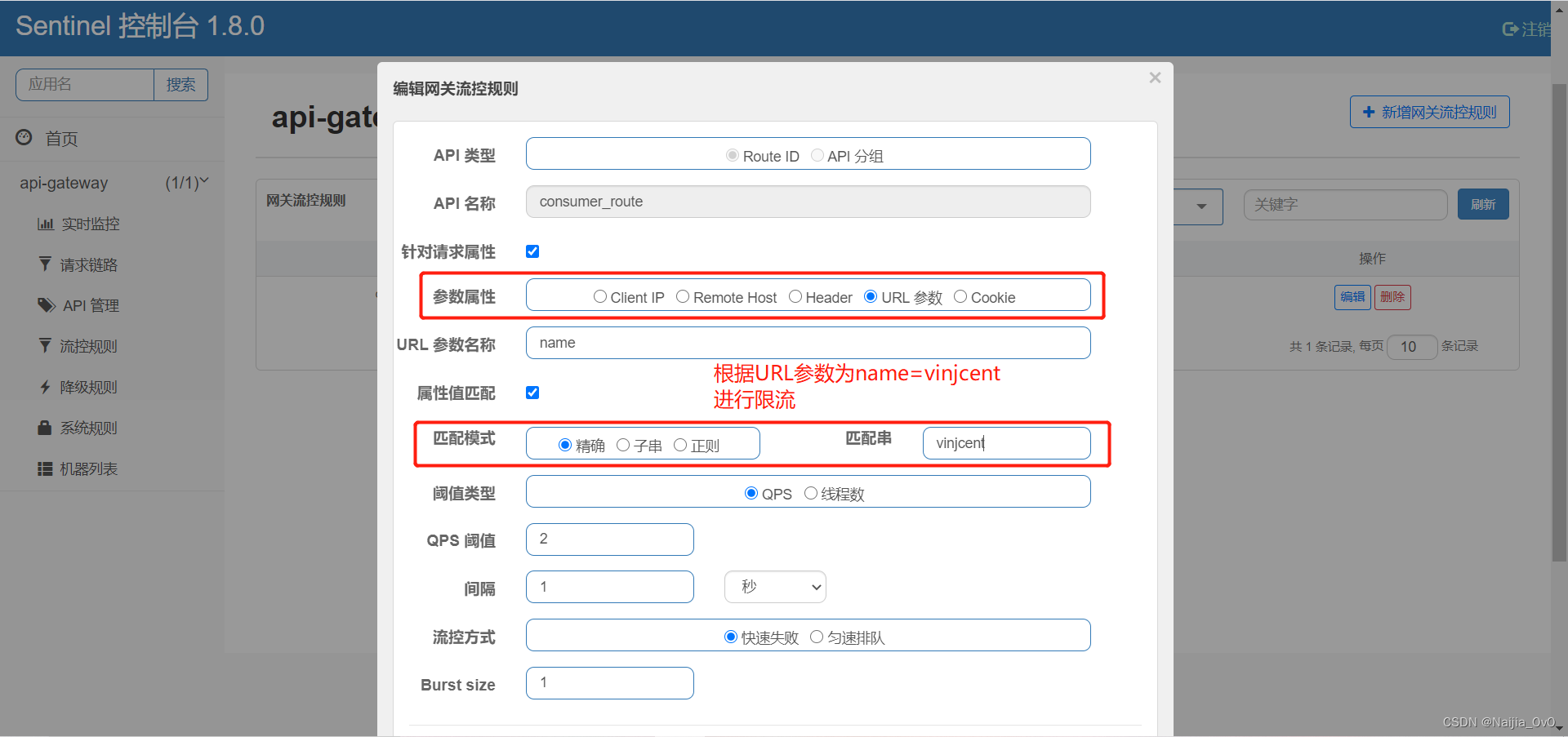
Task: Toggle the 针对请求属性 checkbox
Action: tap(532, 251)
